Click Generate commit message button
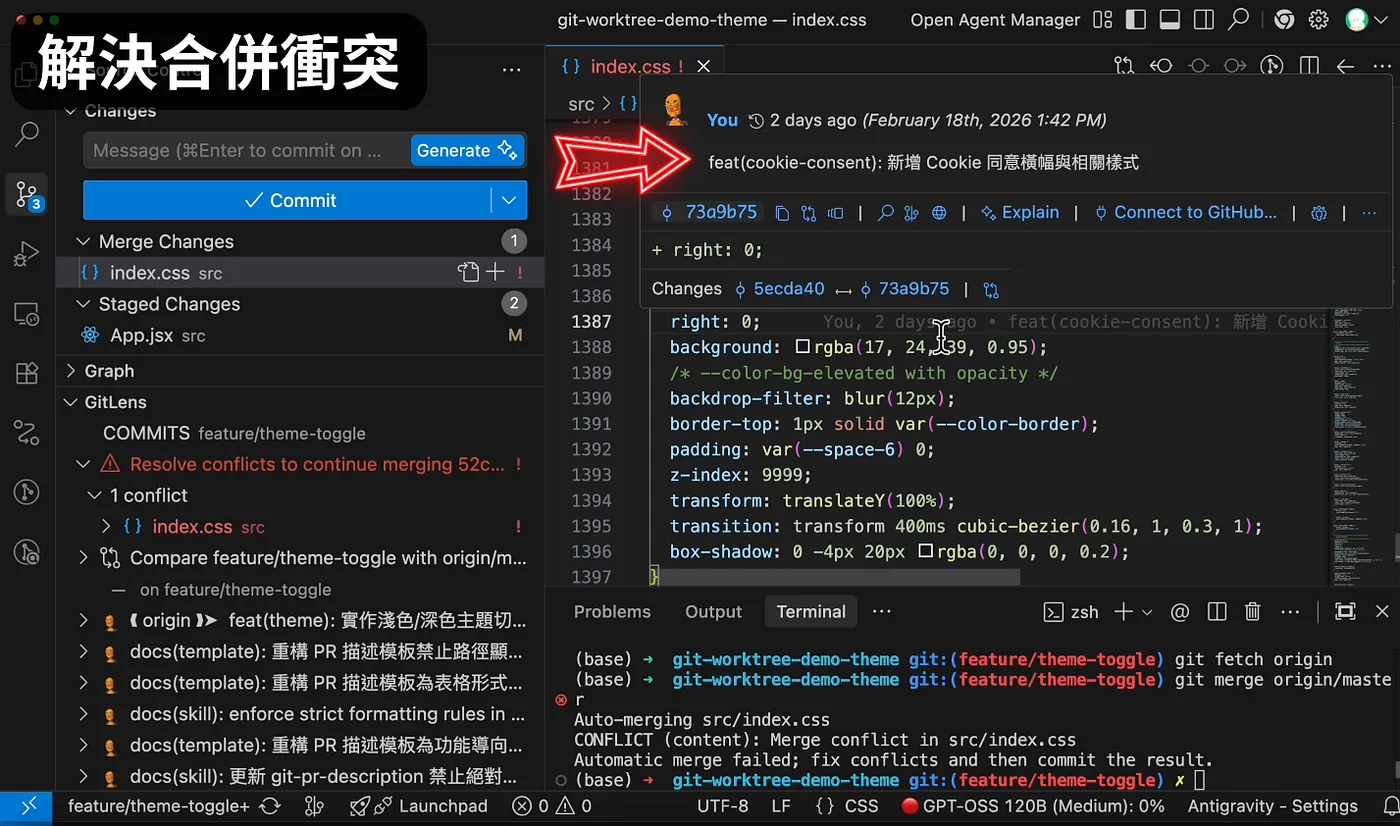The image size is (1400, 826). (467, 150)
